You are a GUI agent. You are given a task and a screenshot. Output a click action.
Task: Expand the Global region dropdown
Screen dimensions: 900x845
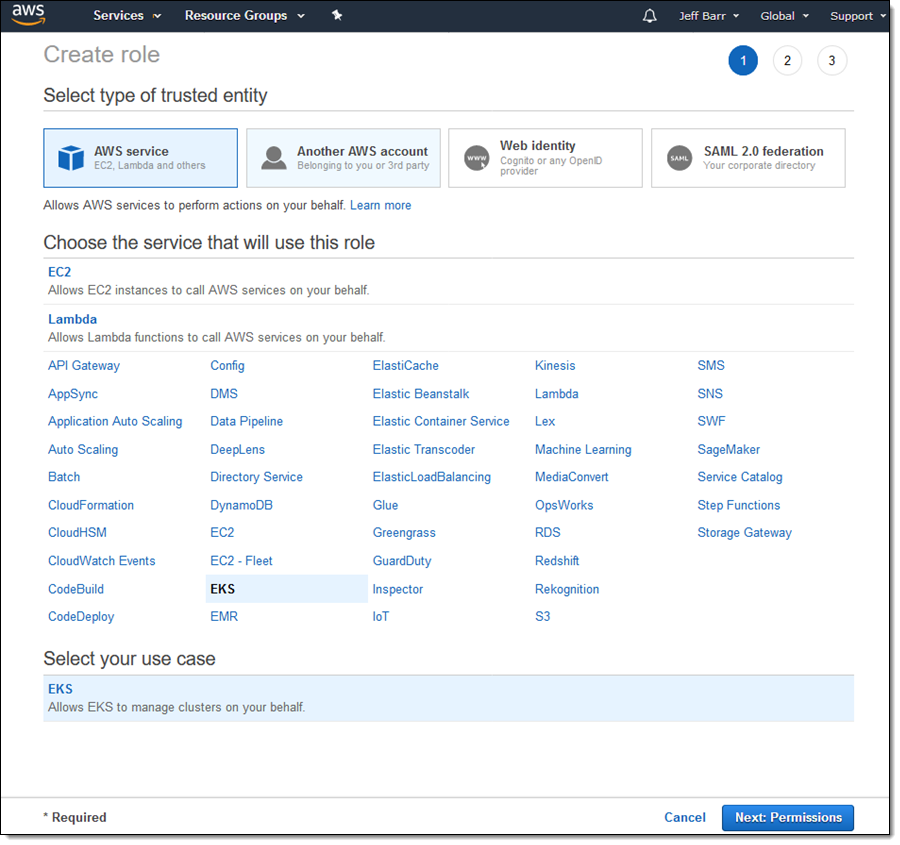(x=783, y=16)
